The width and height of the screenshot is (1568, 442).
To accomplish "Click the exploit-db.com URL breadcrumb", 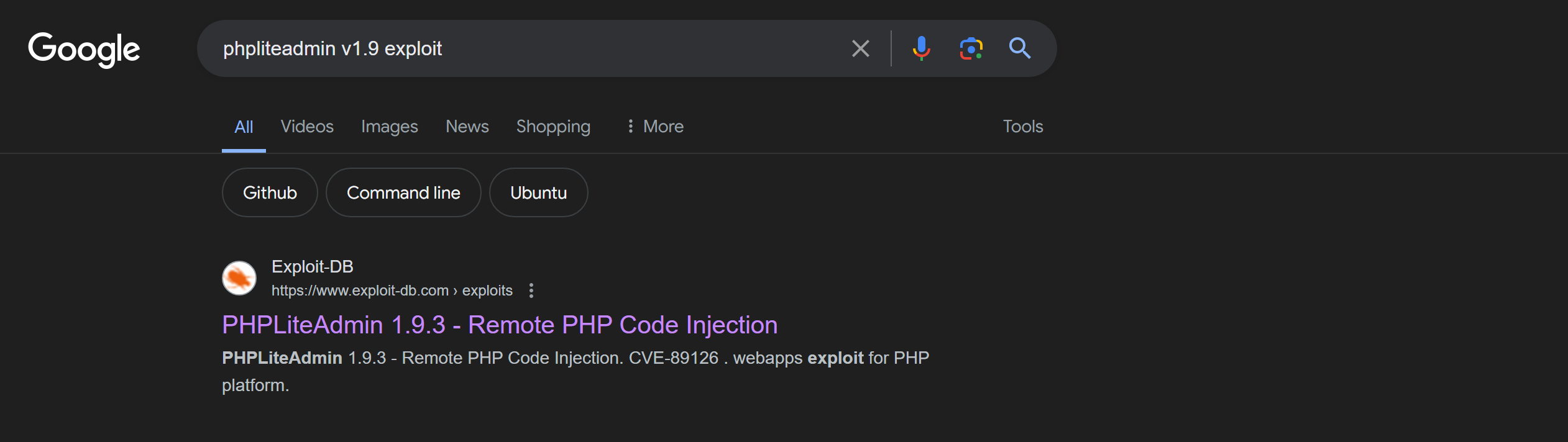I will [392, 291].
